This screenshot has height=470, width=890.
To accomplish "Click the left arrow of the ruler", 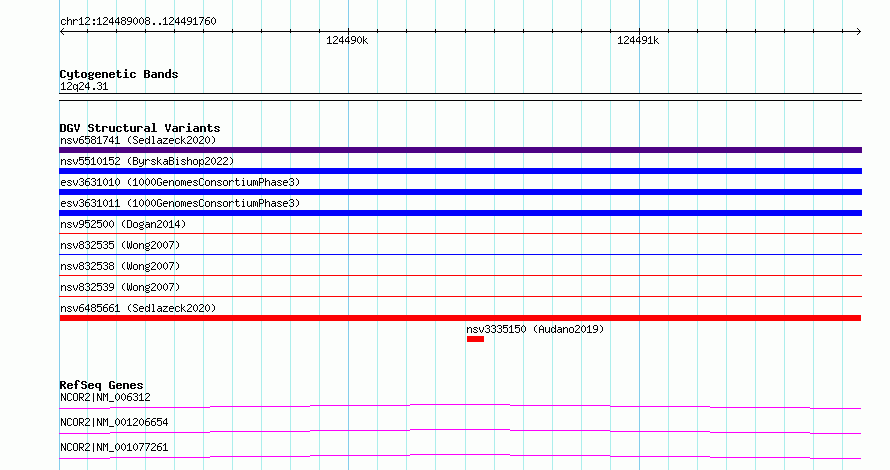I will coord(62,32).
